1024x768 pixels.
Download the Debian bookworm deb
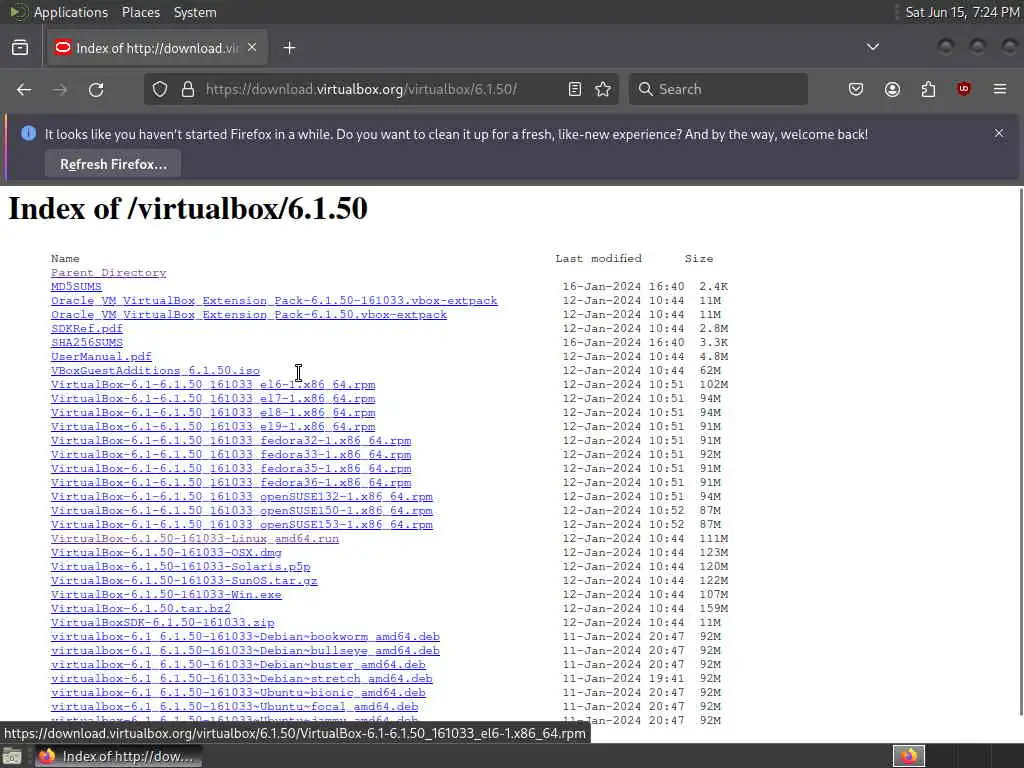(x=246, y=636)
